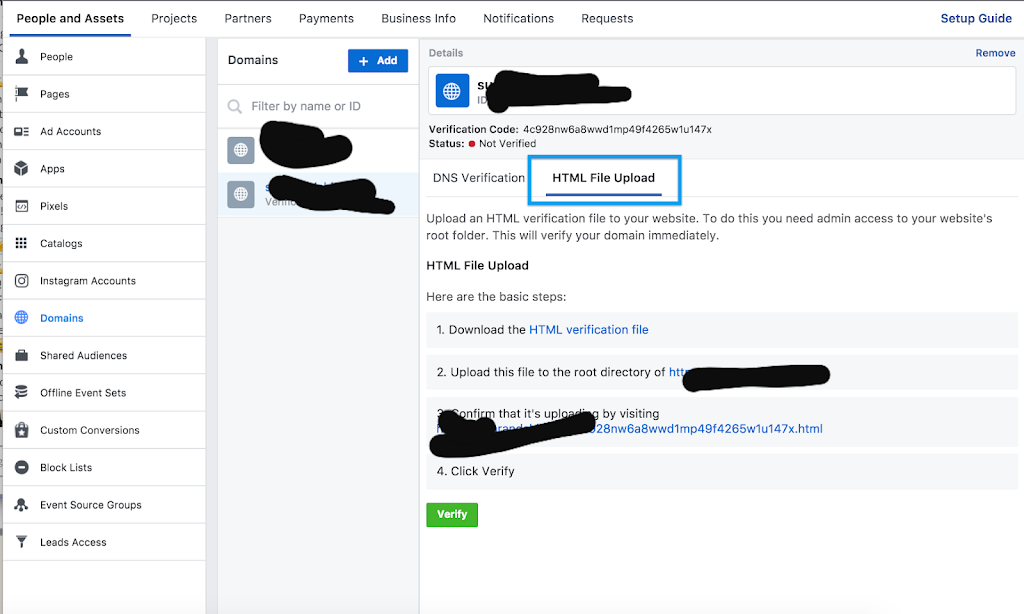1024x614 pixels.
Task: Click the blue globe icon in Details header
Action: (x=452, y=91)
